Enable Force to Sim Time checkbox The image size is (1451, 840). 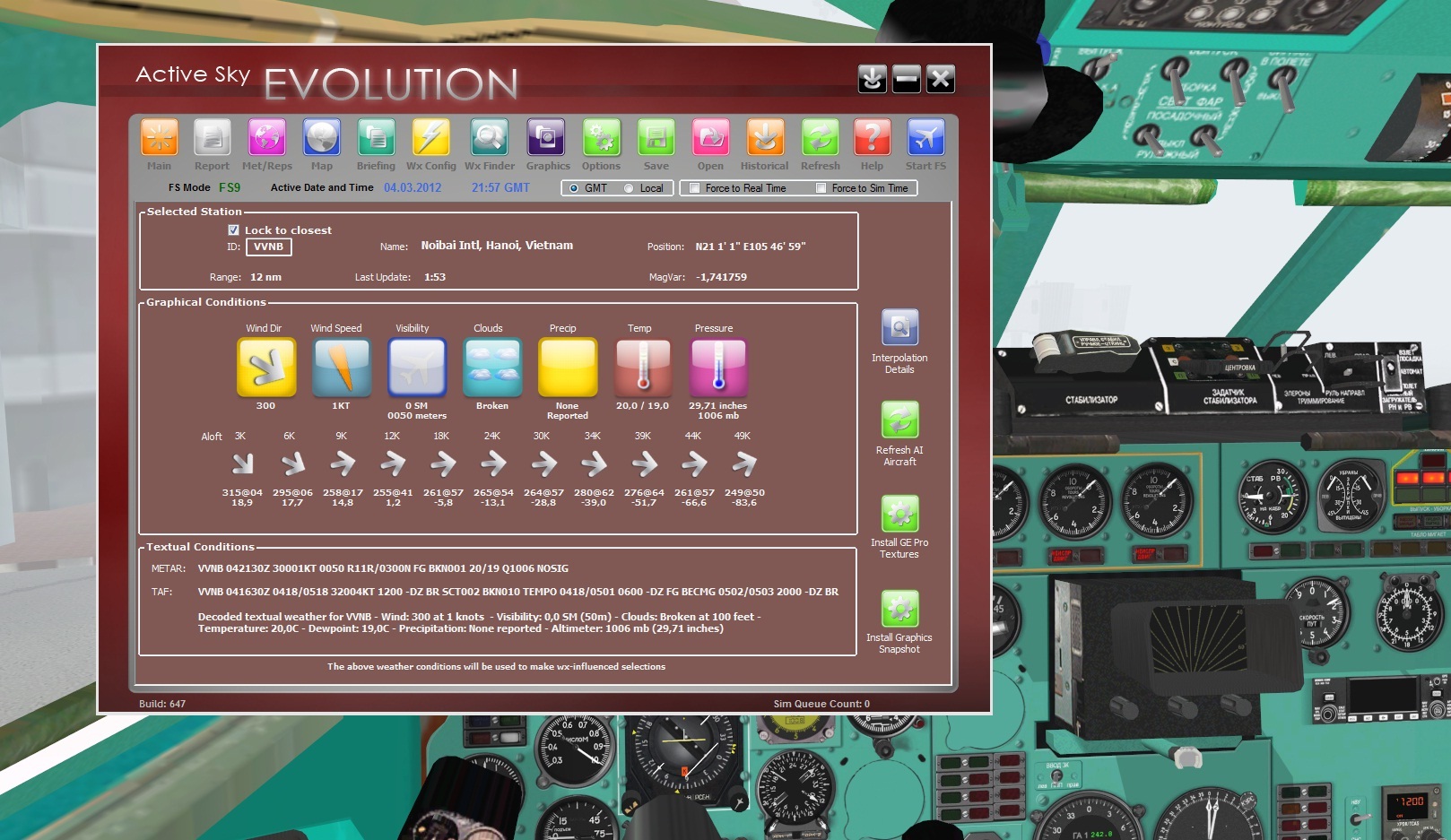pos(821,188)
